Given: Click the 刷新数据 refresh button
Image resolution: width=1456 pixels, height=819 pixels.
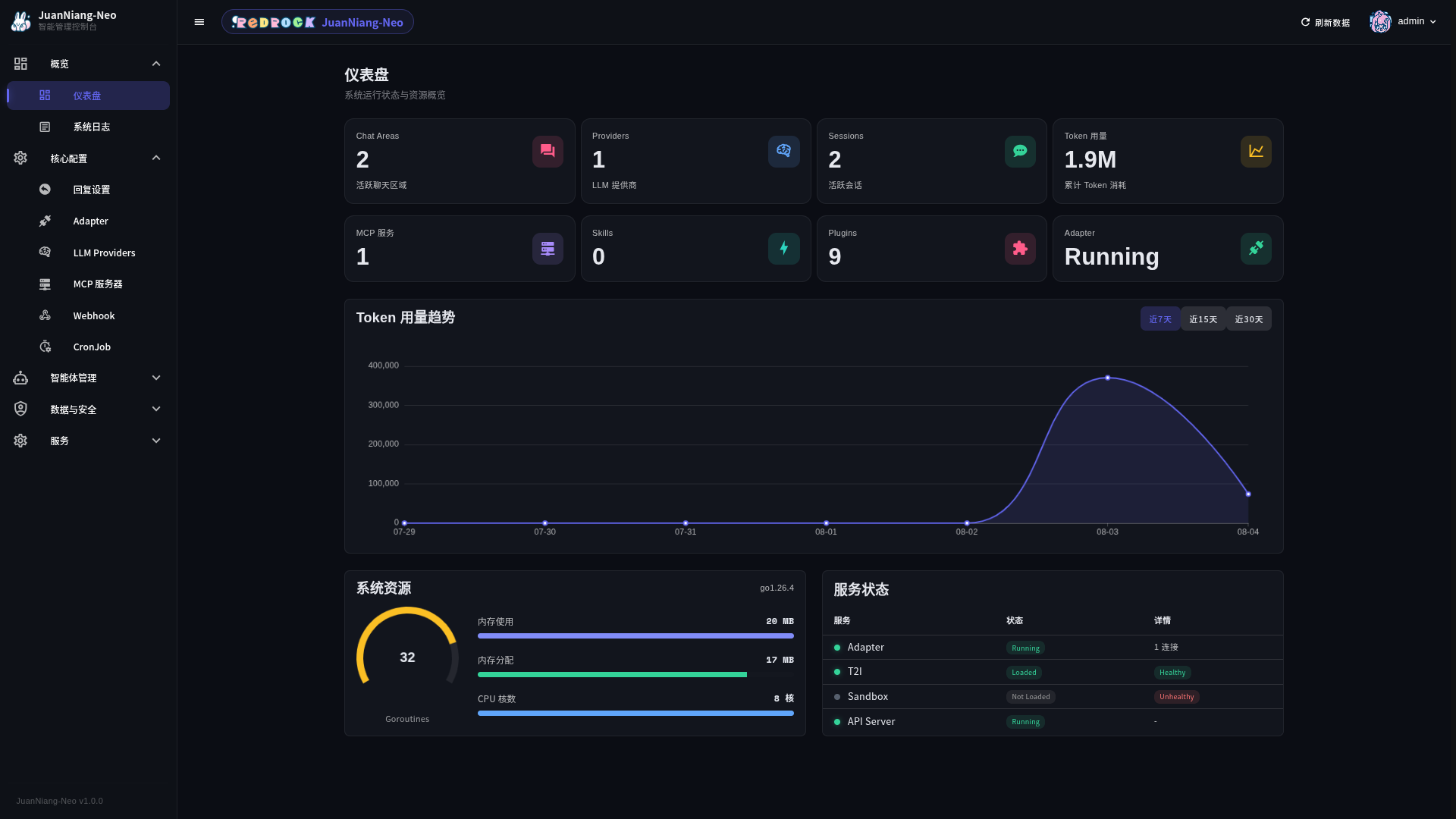Looking at the screenshot, I should click(x=1325, y=22).
